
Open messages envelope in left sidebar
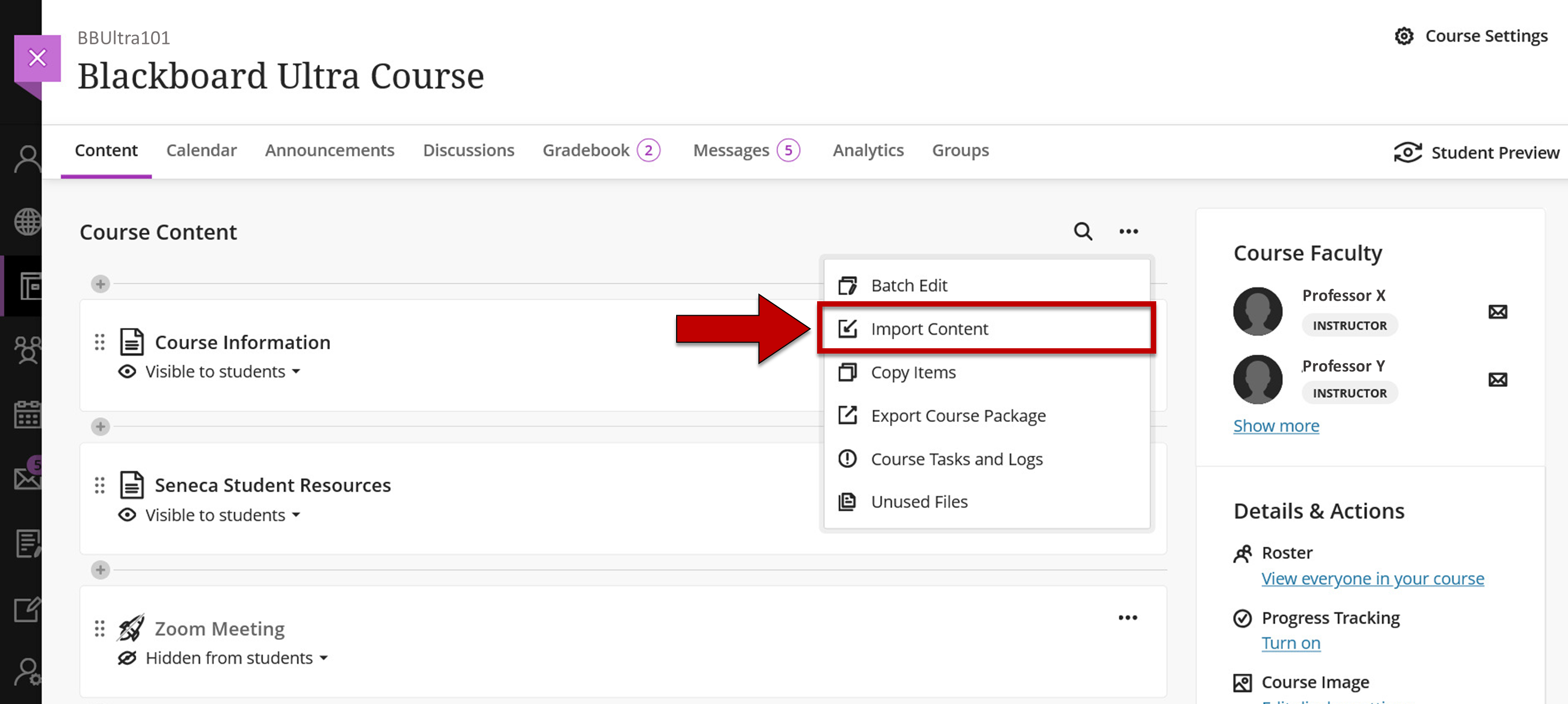pos(27,474)
